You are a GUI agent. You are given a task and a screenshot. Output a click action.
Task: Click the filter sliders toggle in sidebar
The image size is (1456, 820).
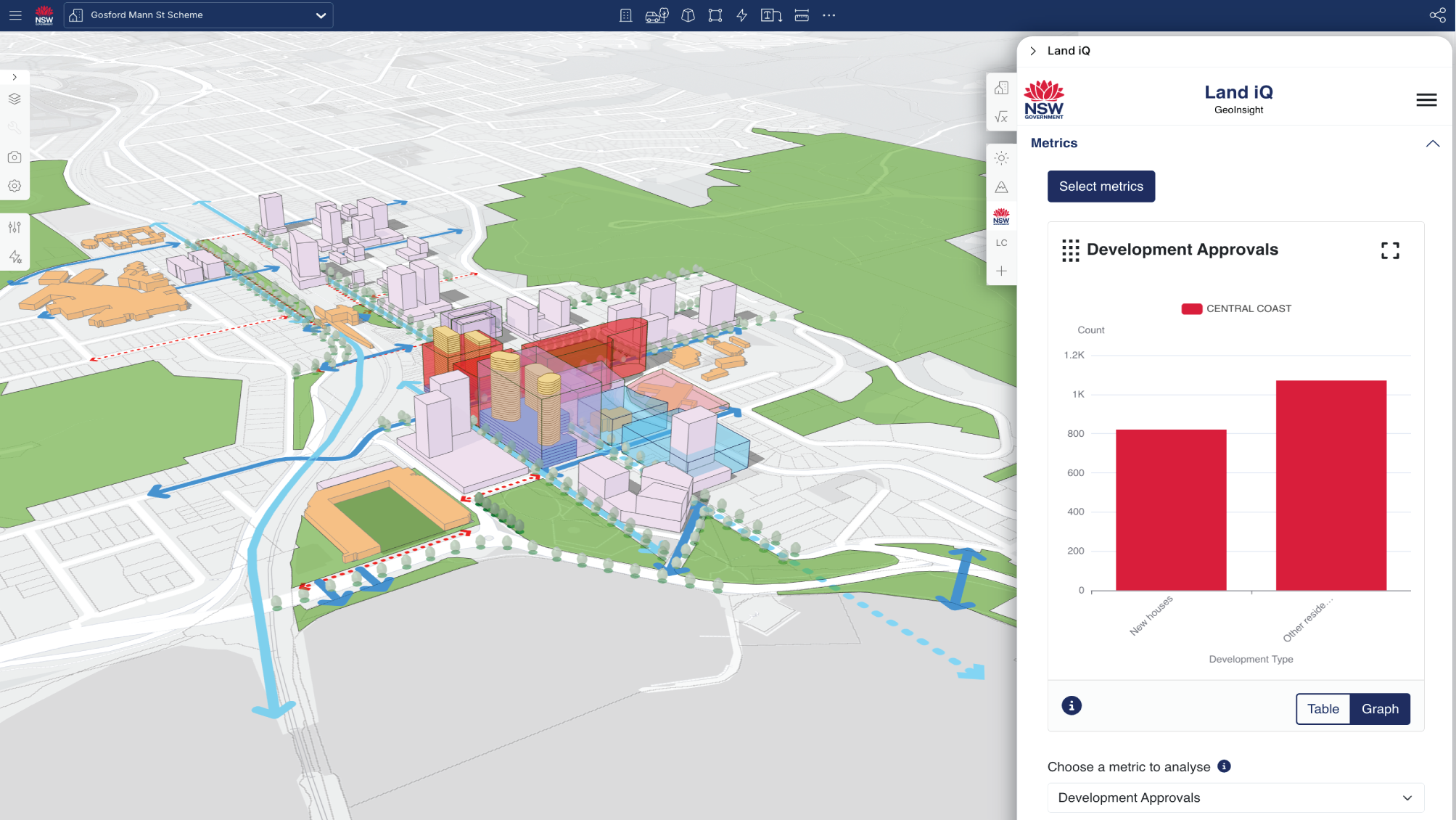[15, 226]
